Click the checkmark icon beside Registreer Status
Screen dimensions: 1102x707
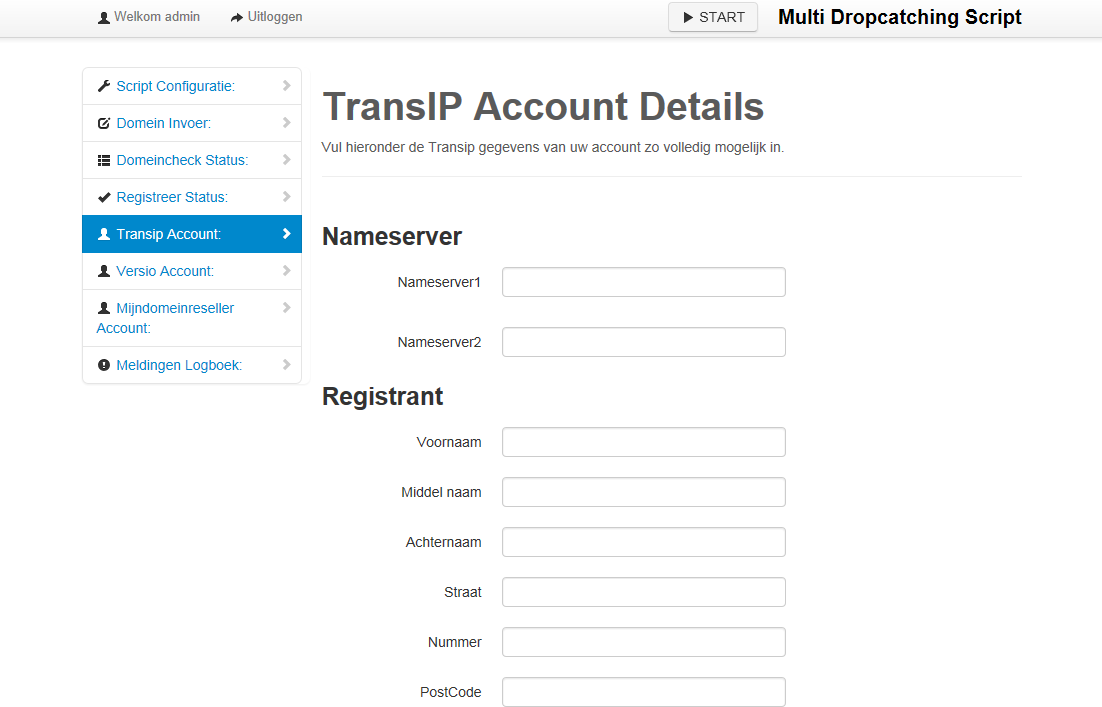104,197
